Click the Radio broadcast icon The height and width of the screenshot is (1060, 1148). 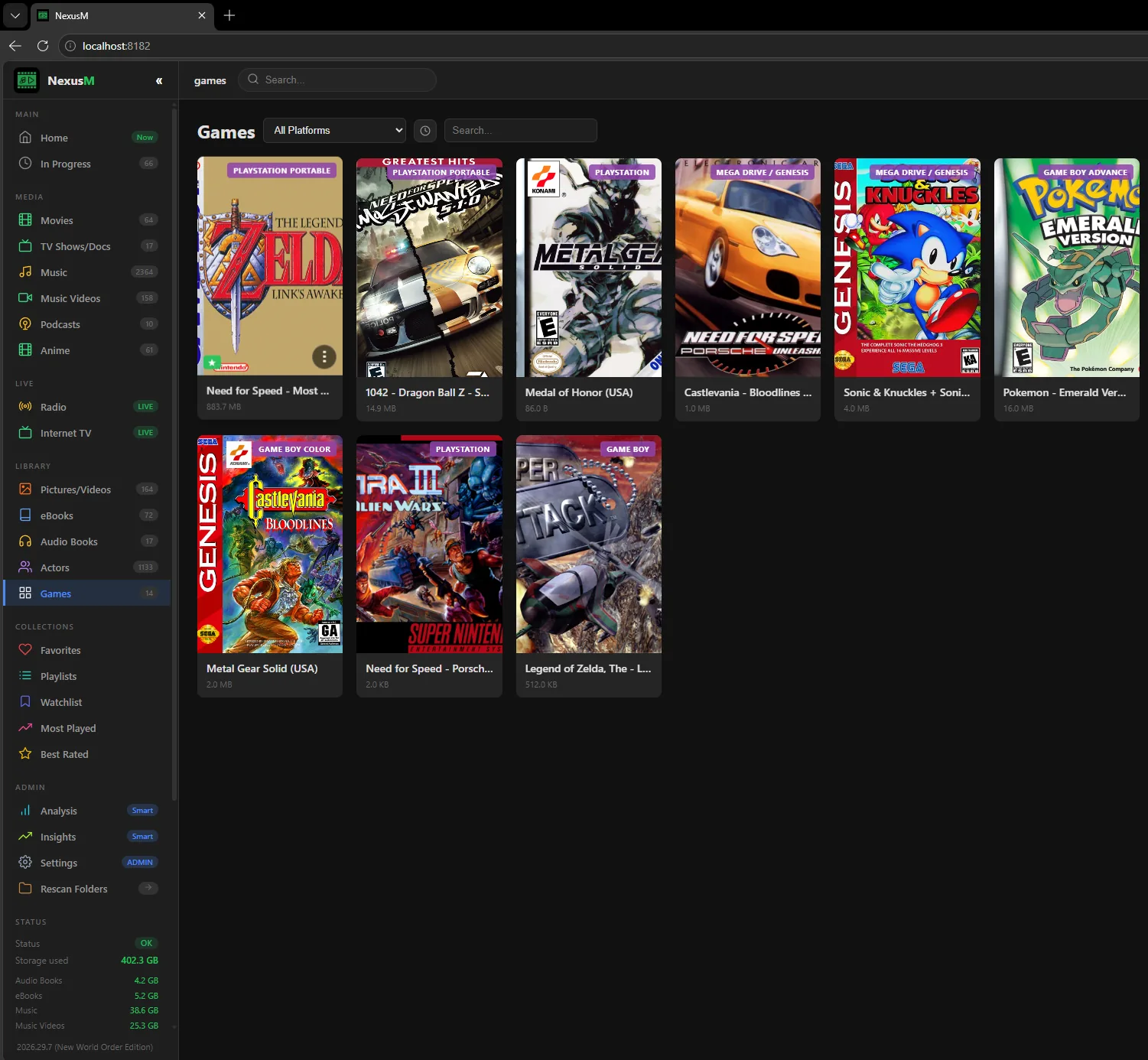pos(25,407)
